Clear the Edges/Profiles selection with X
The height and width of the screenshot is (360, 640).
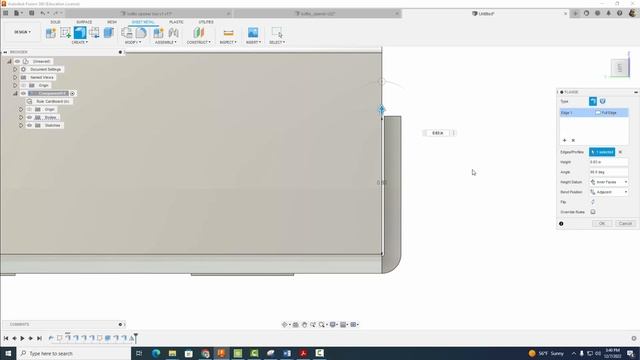(x=620, y=152)
